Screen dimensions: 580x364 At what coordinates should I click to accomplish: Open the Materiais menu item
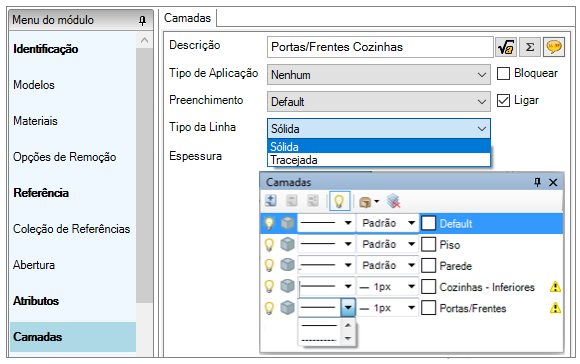pos(36,121)
